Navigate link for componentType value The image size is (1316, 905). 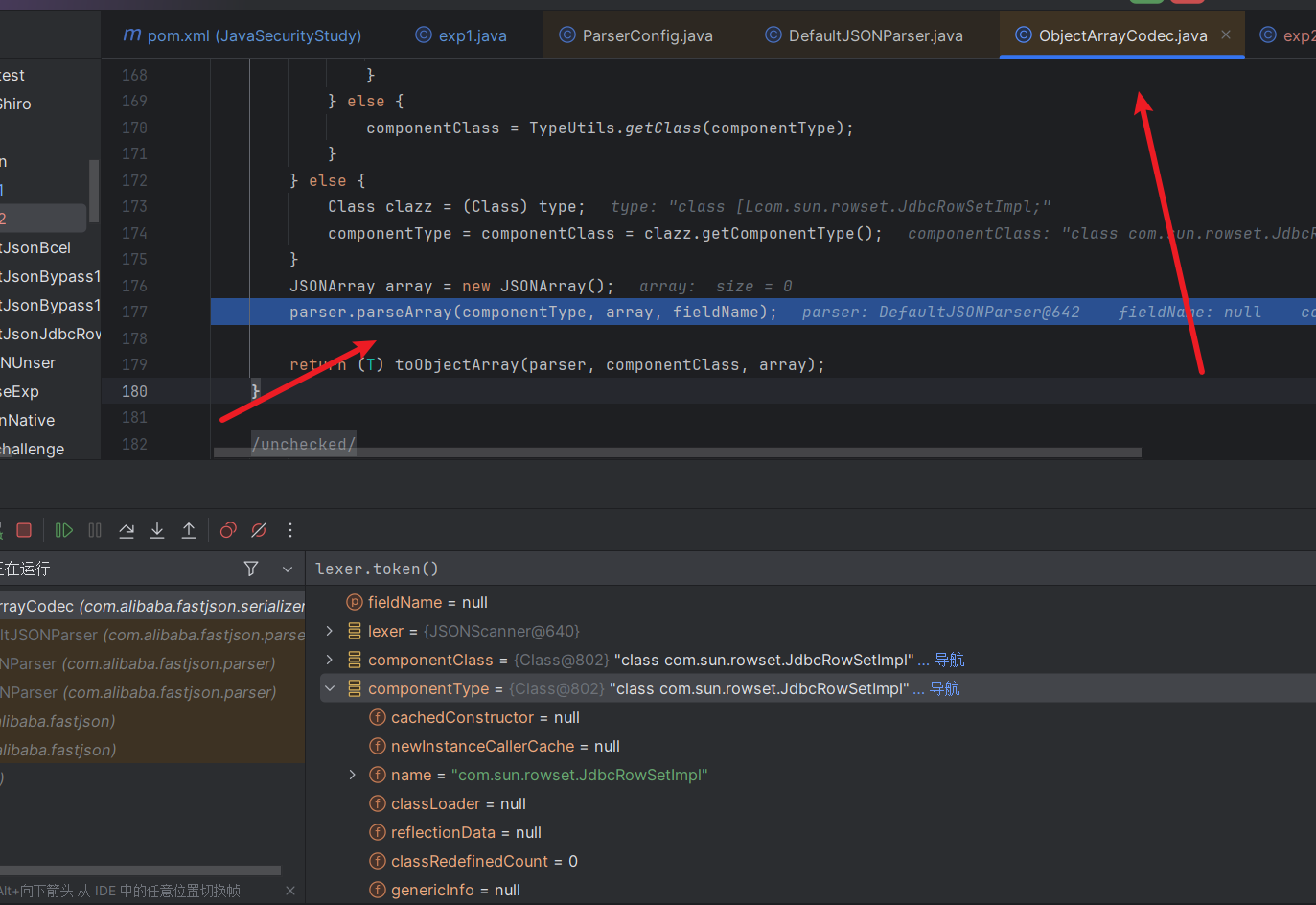coord(945,688)
